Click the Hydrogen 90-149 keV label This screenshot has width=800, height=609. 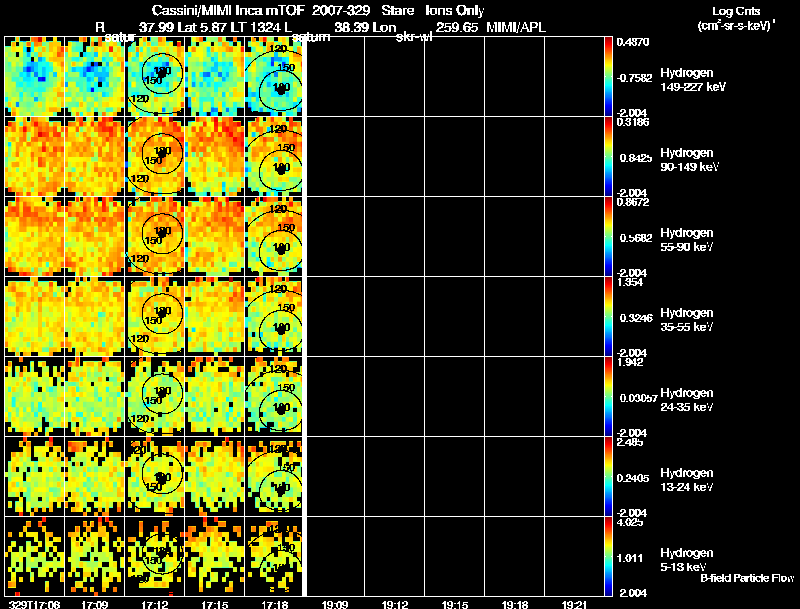point(687,159)
